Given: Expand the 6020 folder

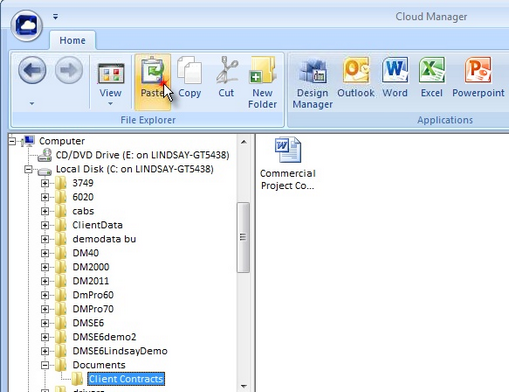Looking at the screenshot, I should click(45, 197).
